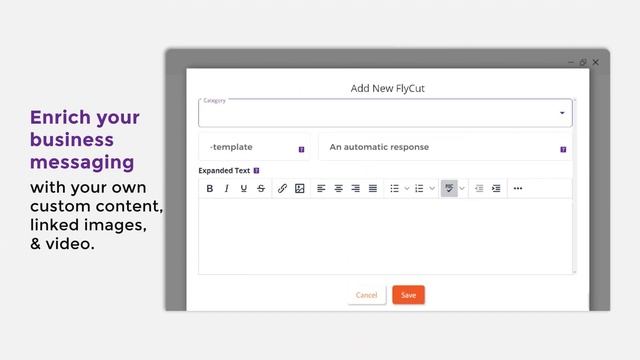Insert an image into Expanded Text

pos(300,188)
